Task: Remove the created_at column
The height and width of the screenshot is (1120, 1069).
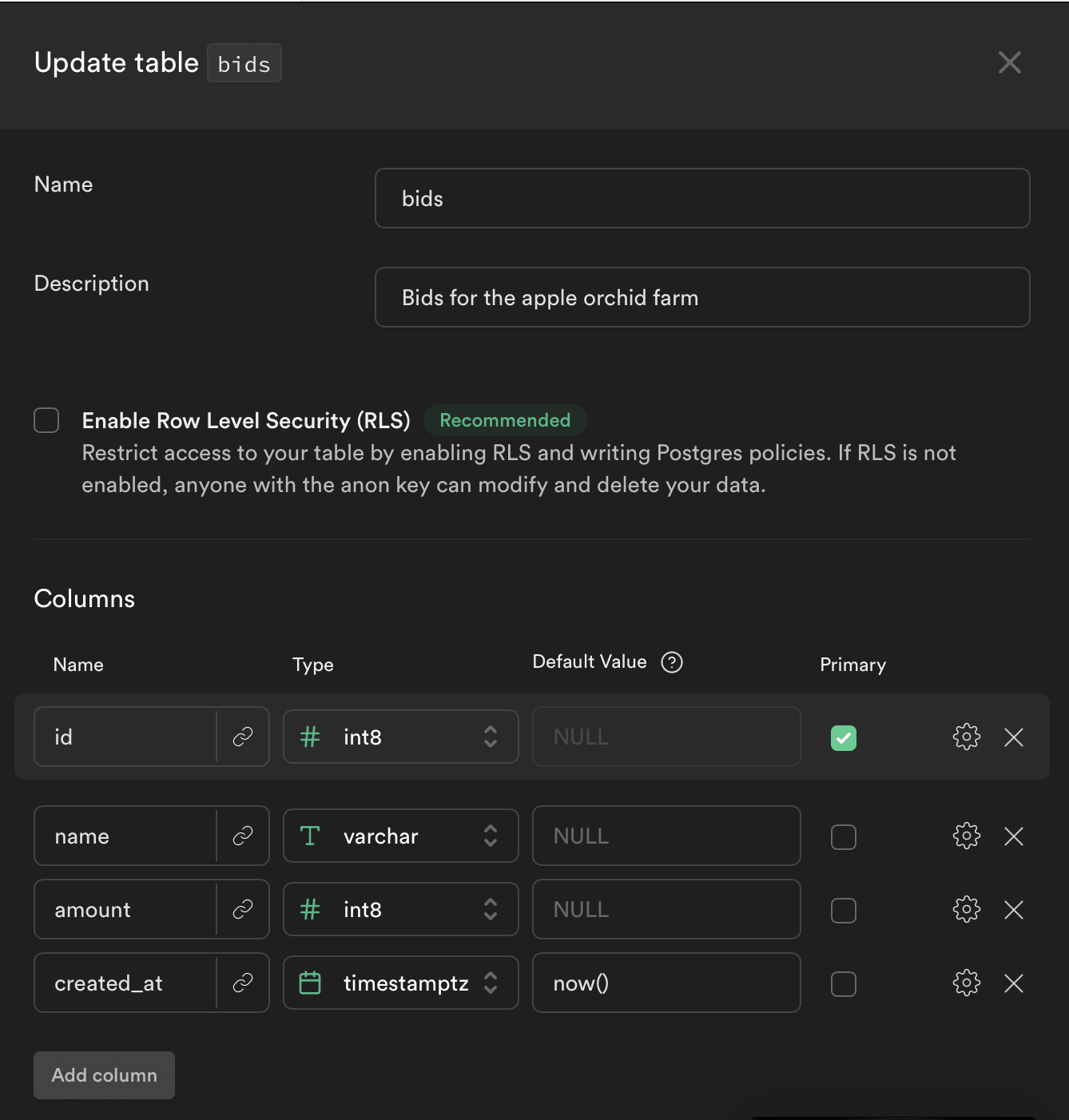Action: coord(1014,983)
